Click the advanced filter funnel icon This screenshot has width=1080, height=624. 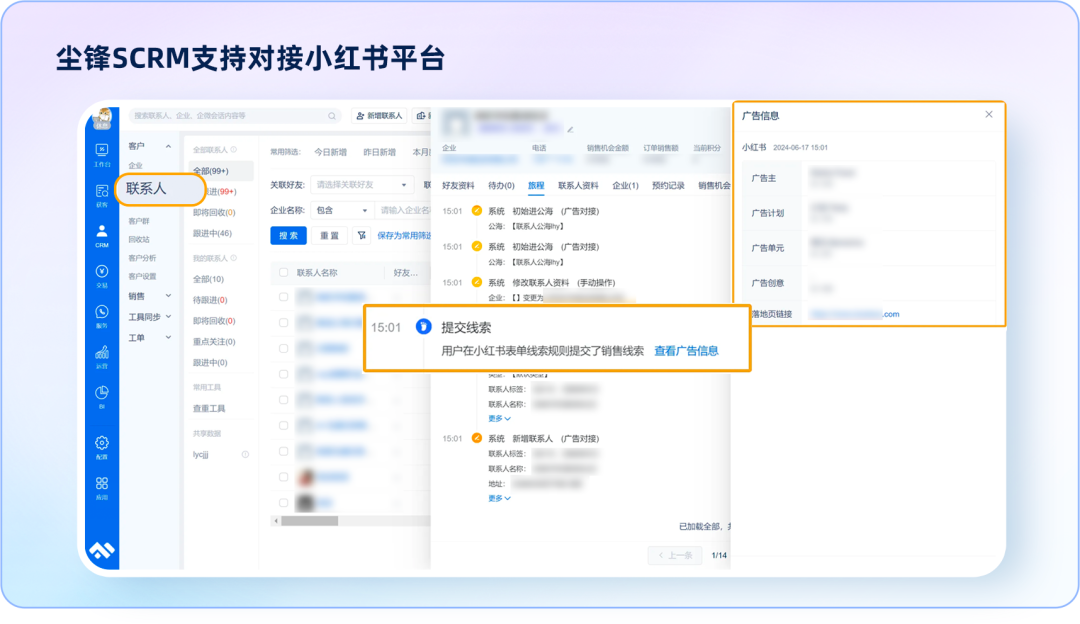click(x=362, y=236)
